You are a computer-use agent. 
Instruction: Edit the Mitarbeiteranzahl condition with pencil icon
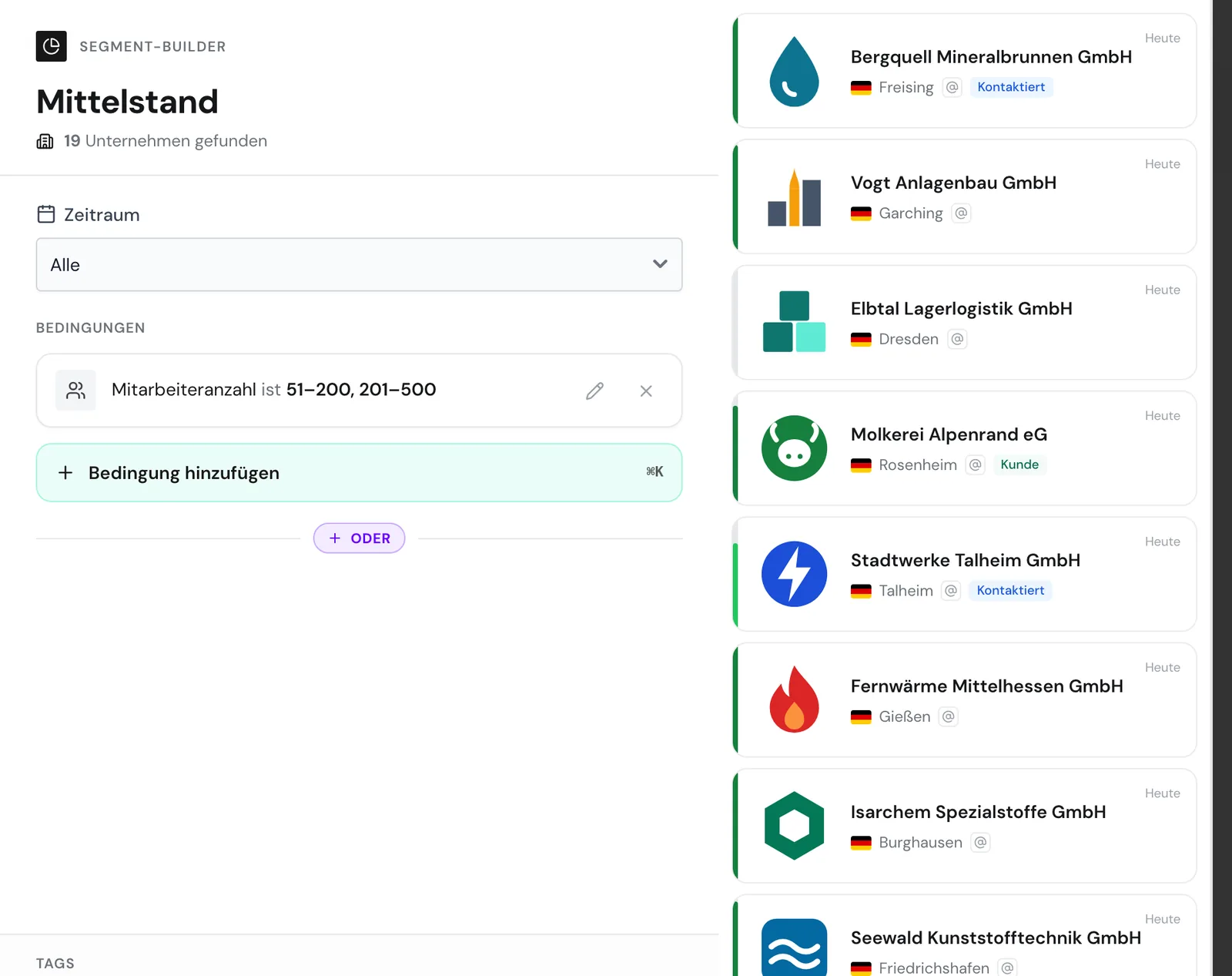(594, 391)
